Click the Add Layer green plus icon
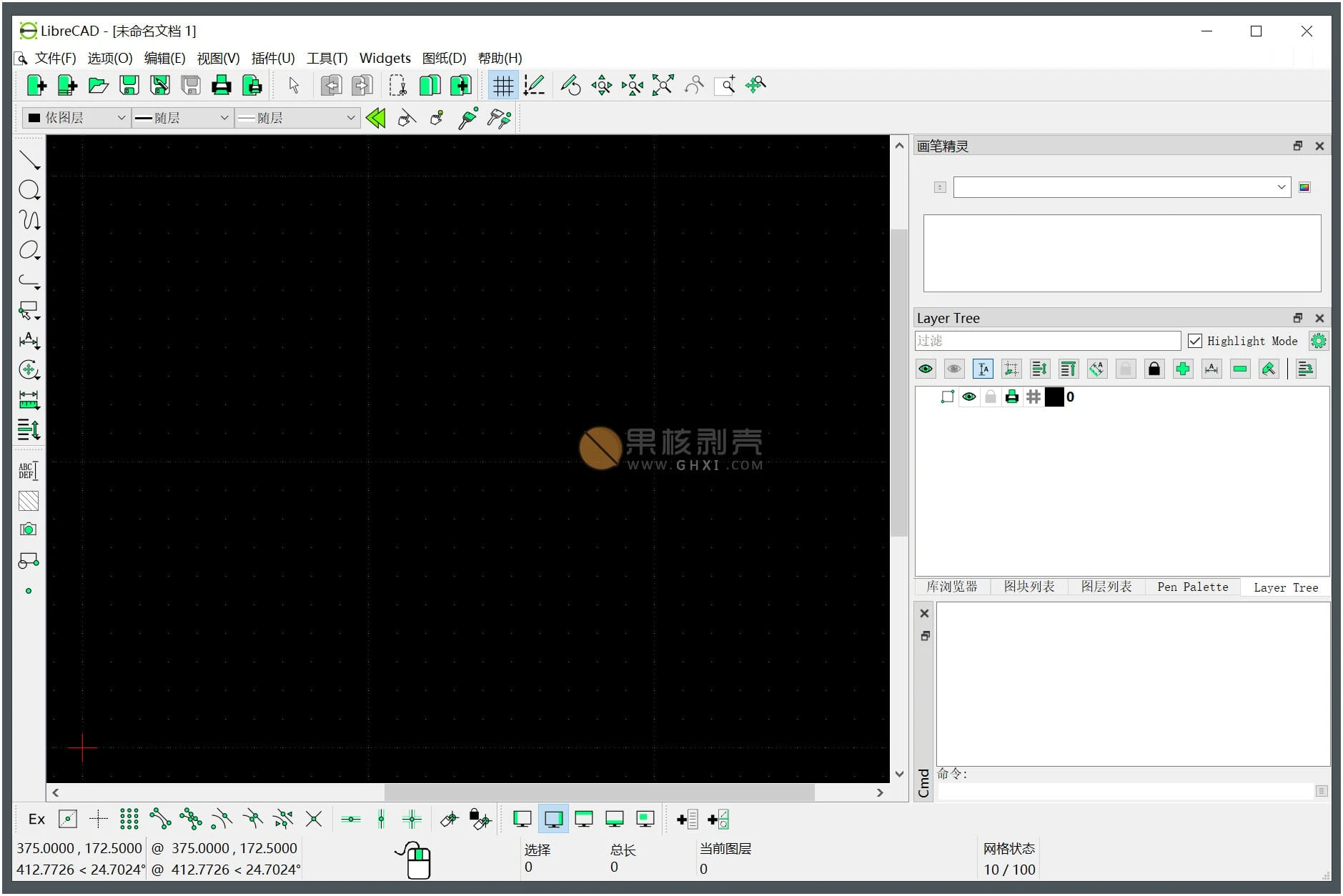 1182,369
